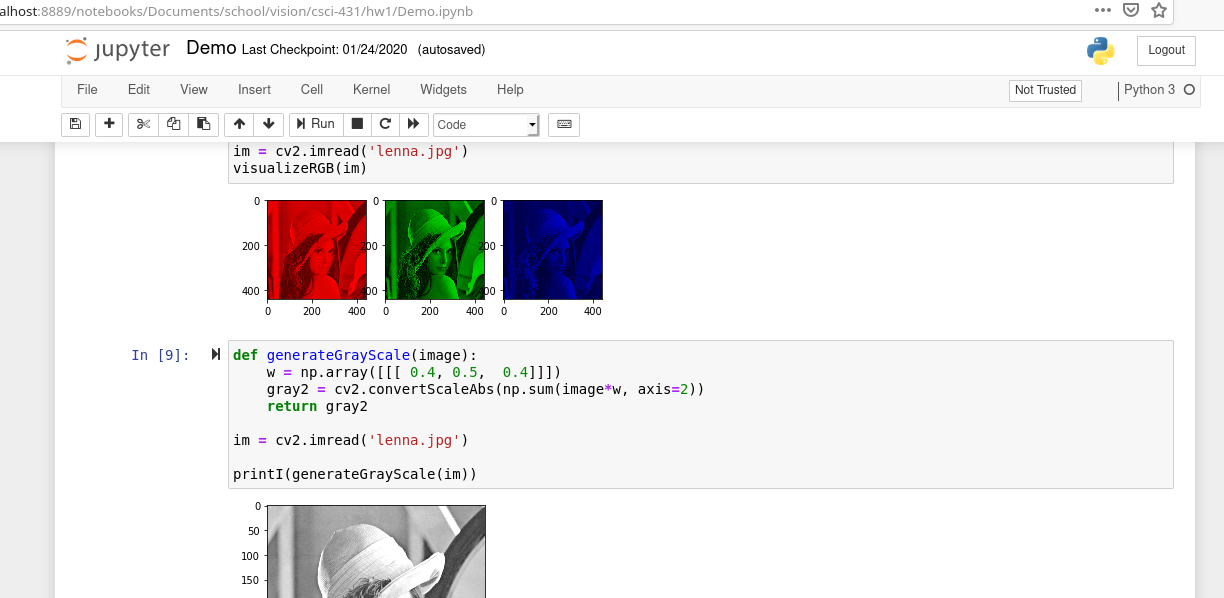
Task: Open the Cell menu
Action: (x=311, y=89)
